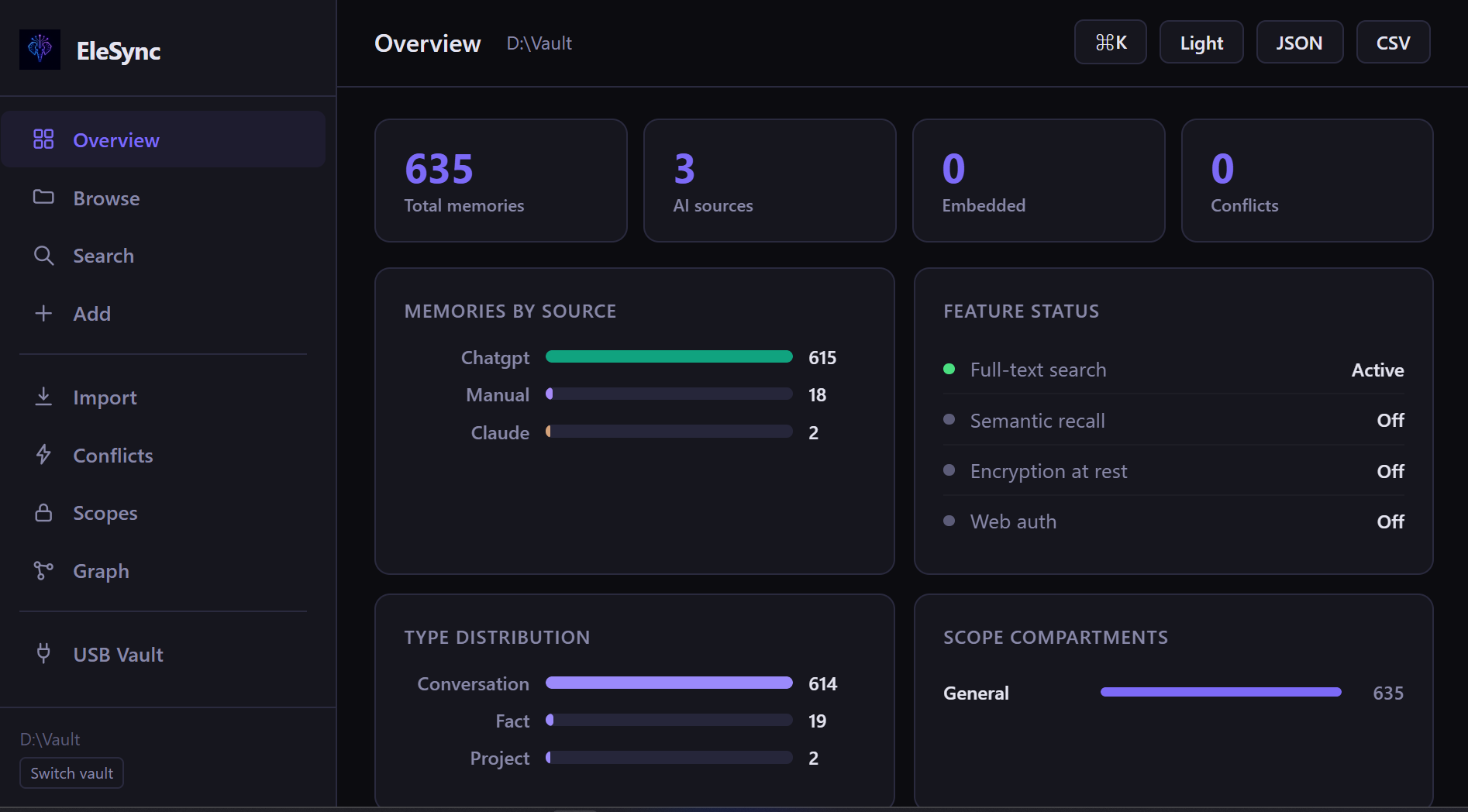The image size is (1468, 812).
Task: Click the Encryption at rest status dot
Action: coord(949,470)
